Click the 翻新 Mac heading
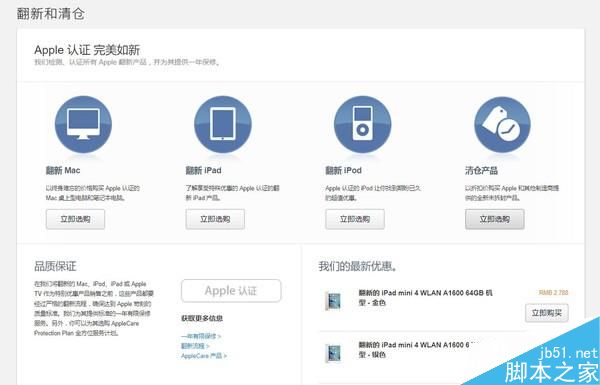This screenshot has width=600, height=385. [x=63, y=170]
